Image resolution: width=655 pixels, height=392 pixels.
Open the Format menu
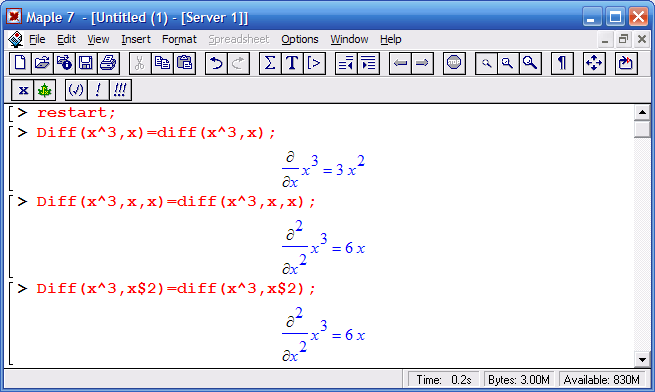pyautogui.click(x=179, y=39)
